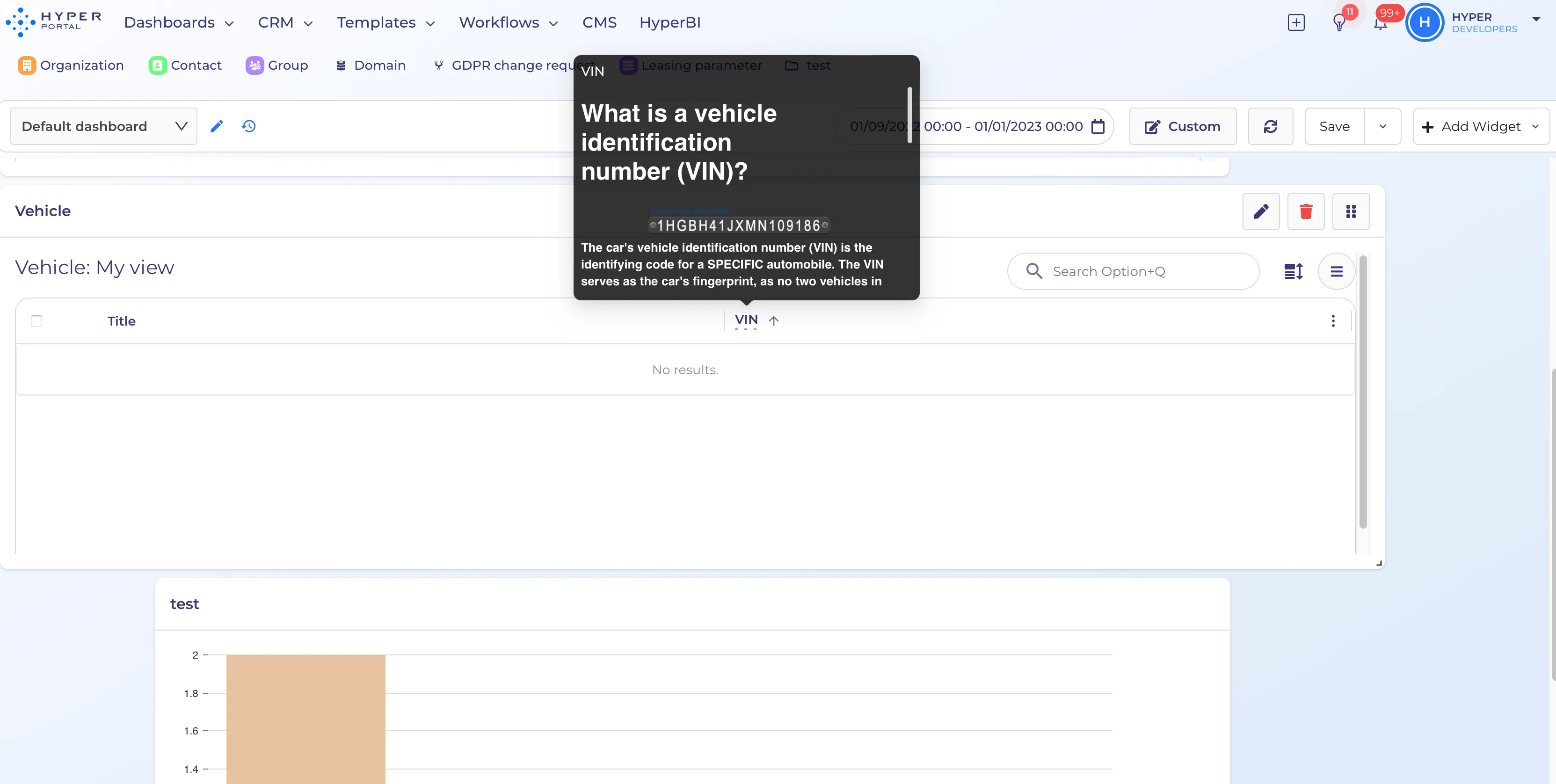Click the VIN tooltip scrollbar
Viewport: 1556px width, 784px height.
[909, 116]
